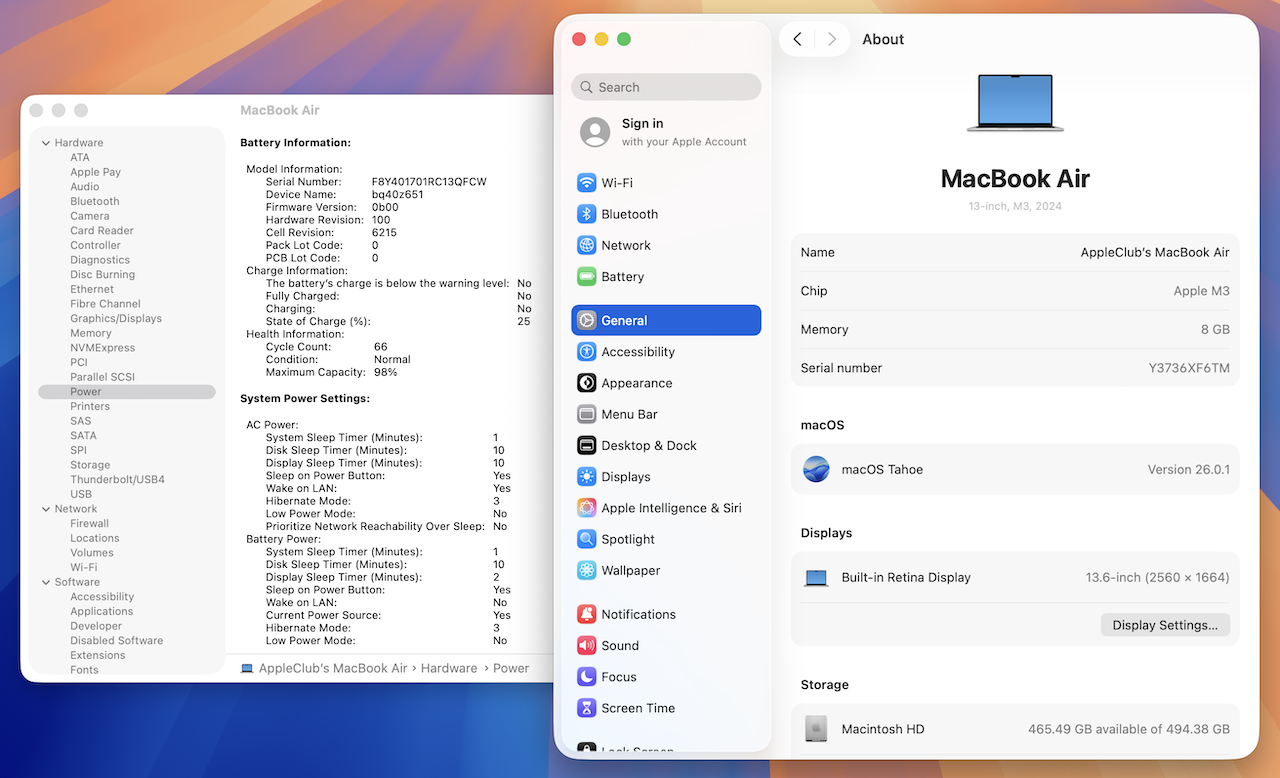1280x778 pixels.
Task: Select Memory in the Hardware list
Action: coord(91,333)
